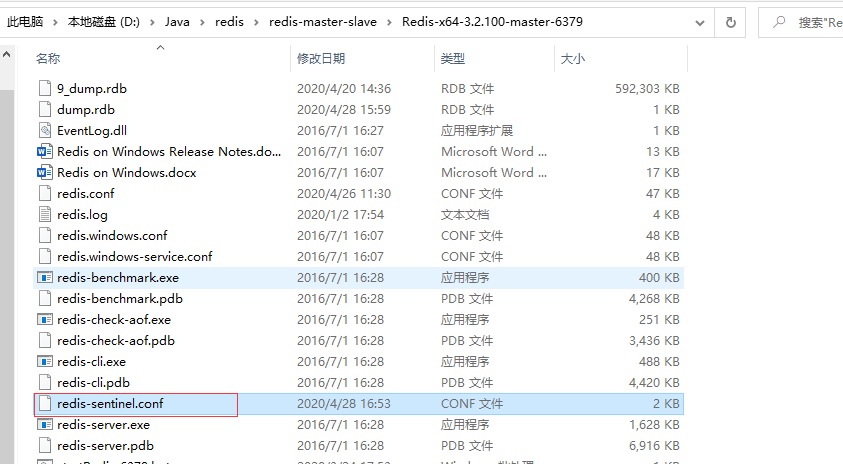843x464 pixels.
Task: Click the redis.windows.conf file icon
Action: pyautogui.click(x=45, y=235)
